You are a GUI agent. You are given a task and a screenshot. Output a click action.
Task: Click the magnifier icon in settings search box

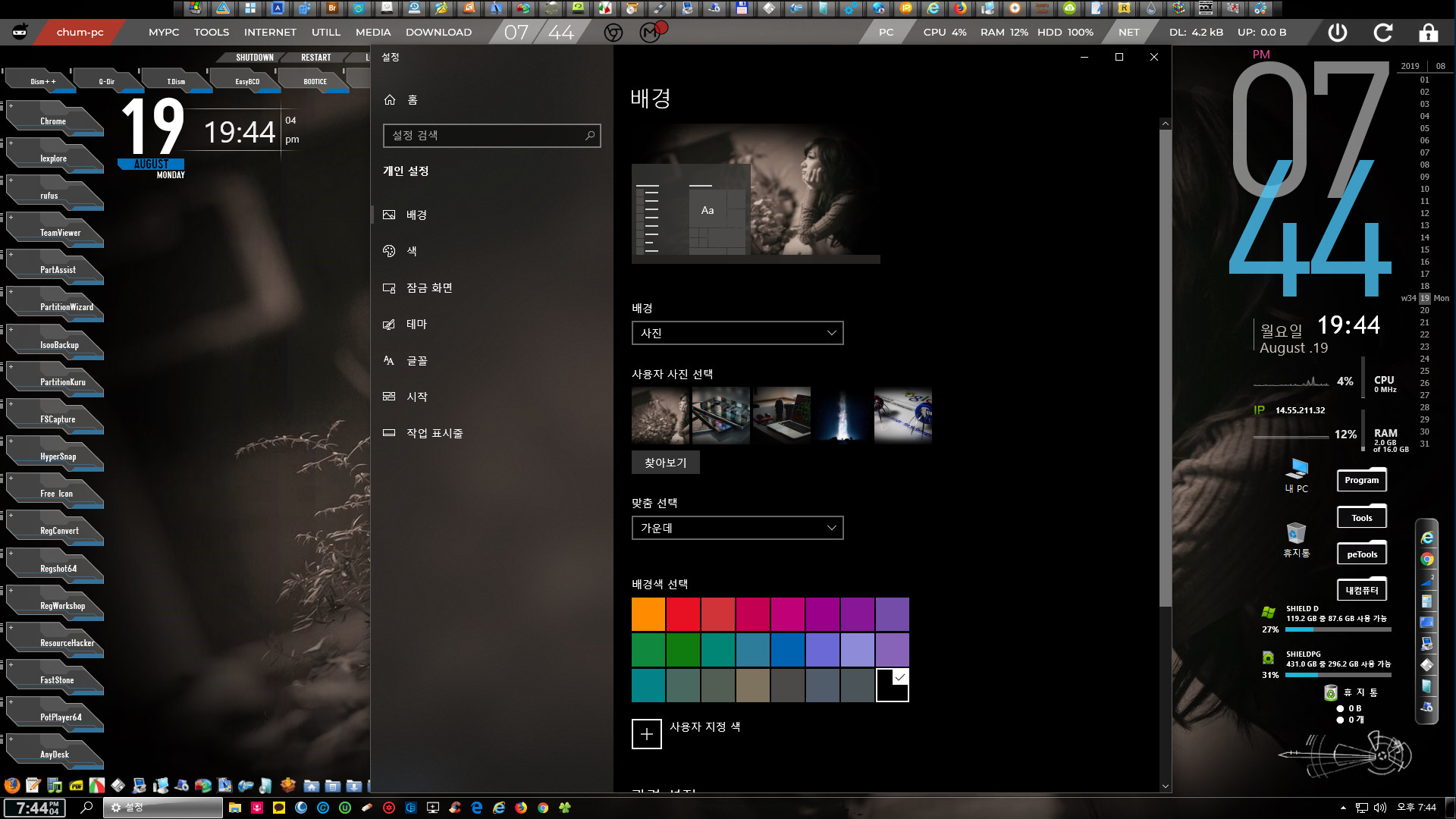click(x=590, y=135)
